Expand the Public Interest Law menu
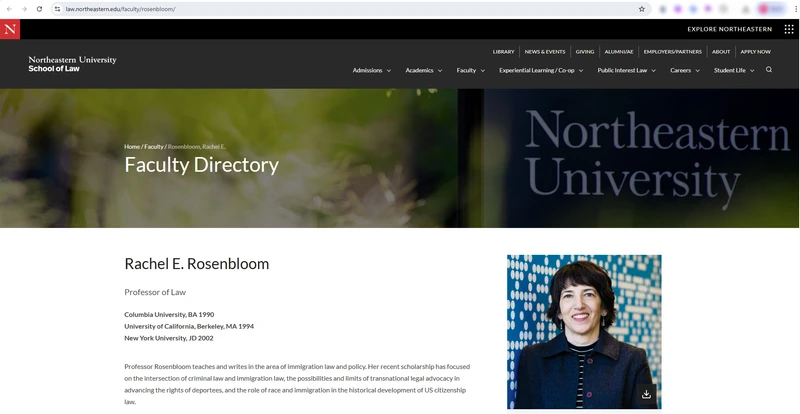Viewport: 800px width, 414px height. [x=627, y=70]
